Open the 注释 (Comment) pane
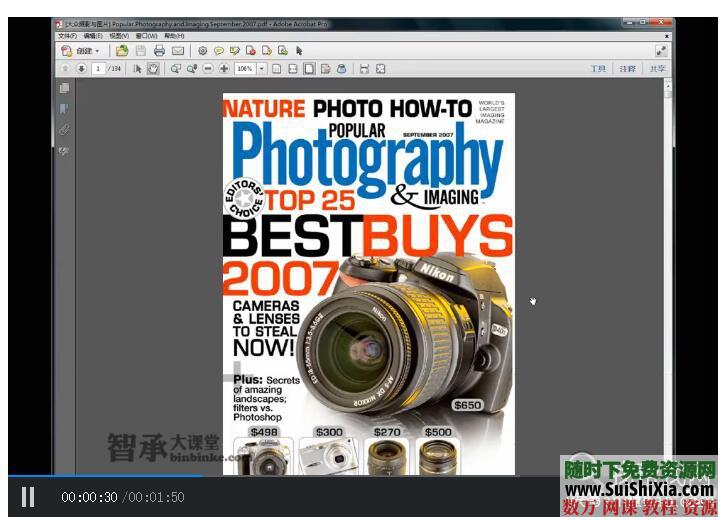Viewport: 720px width, 520px height. point(627,69)
